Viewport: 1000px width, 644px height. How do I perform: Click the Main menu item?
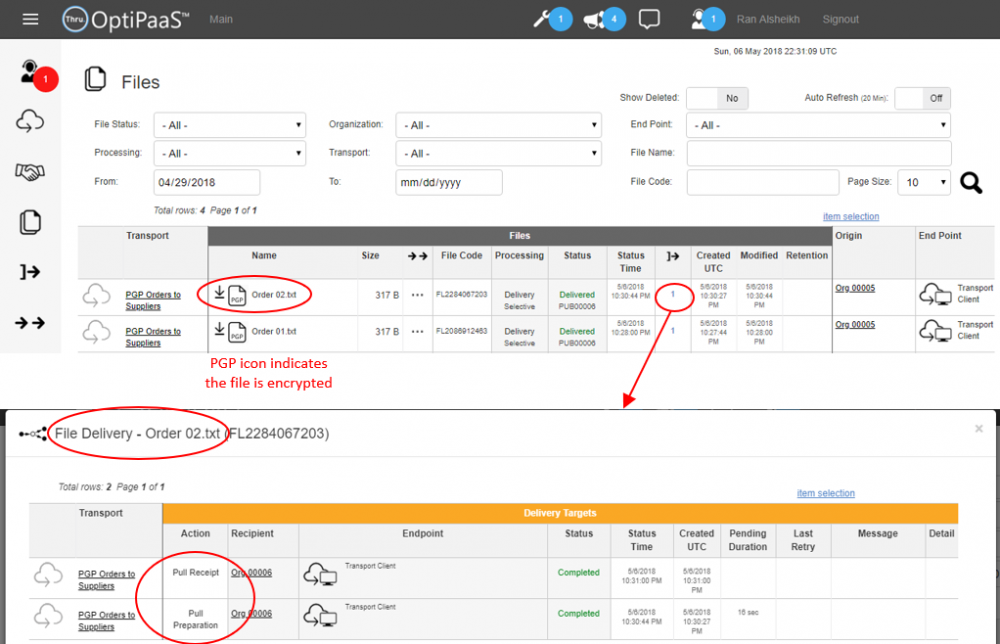tap(221, 19)
